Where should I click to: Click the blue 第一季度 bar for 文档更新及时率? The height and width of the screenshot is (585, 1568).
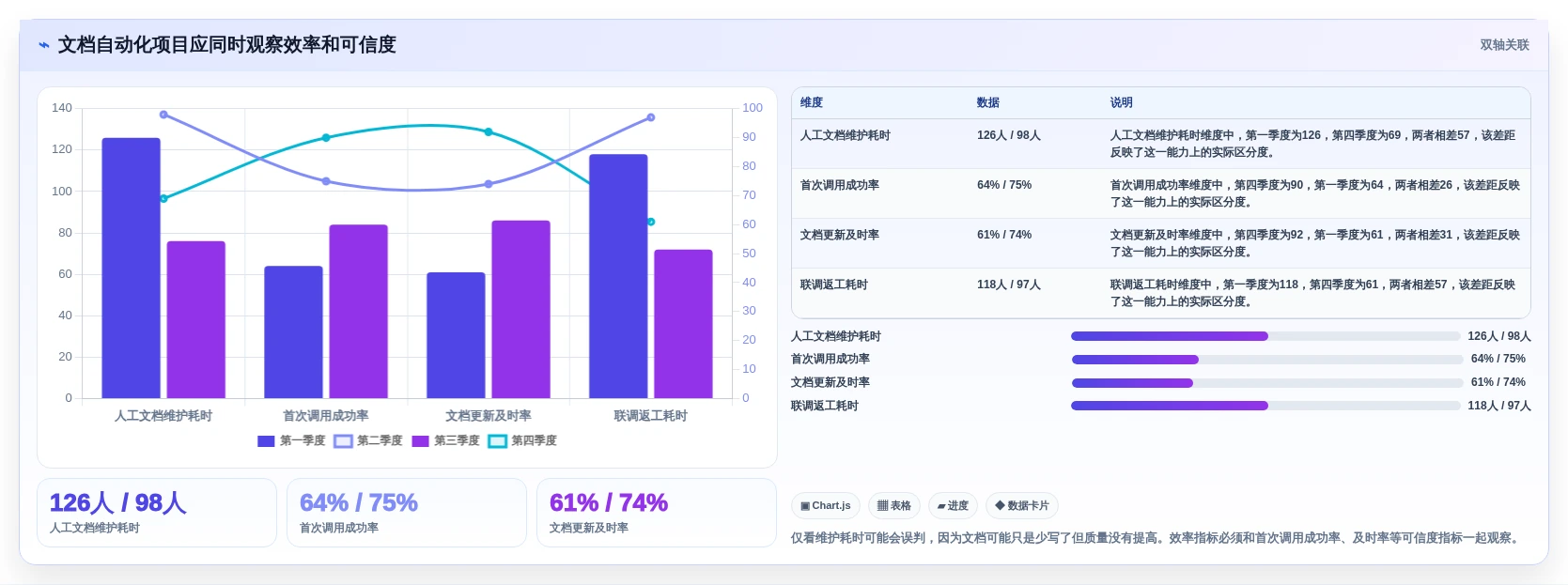(x=456, y=335)
